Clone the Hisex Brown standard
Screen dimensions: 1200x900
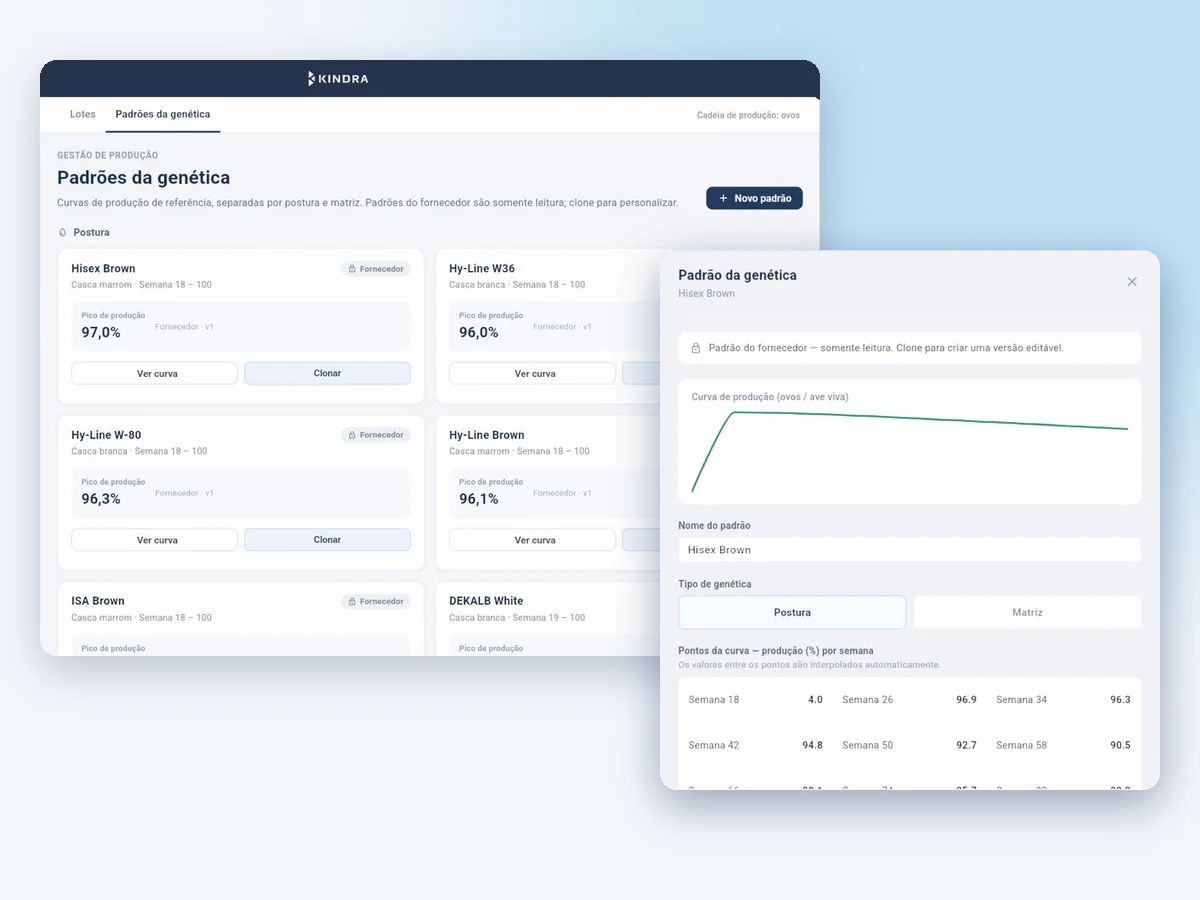click(327, 373)
